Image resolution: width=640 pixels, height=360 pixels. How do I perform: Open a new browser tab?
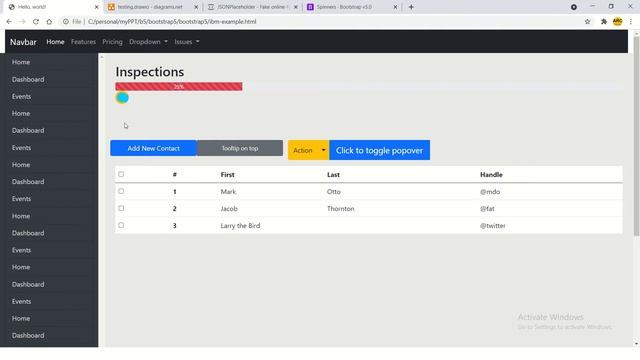pyautogui.click(x=411, y=7)
